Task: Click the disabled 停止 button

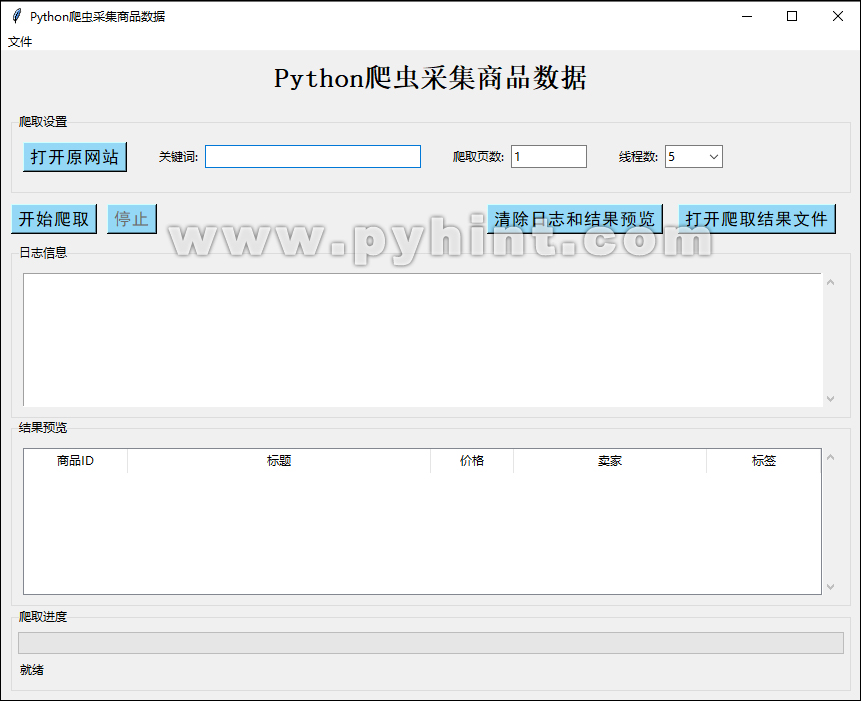Action: (131, 219)
